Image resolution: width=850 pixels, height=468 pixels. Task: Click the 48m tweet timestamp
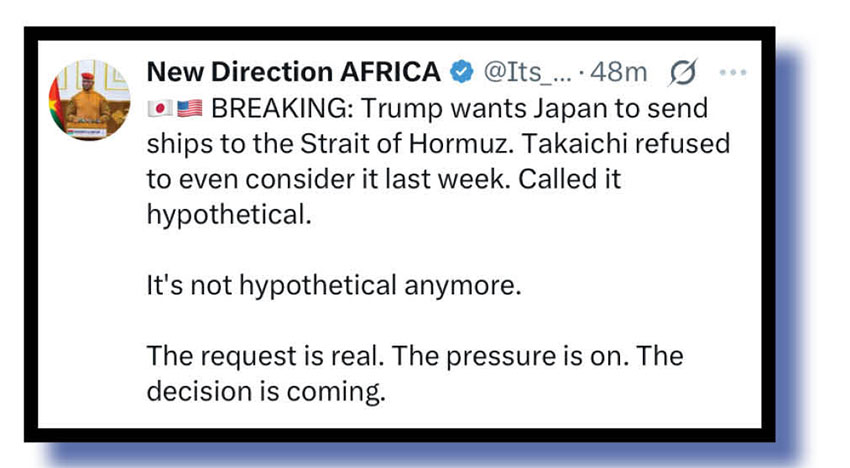[x=620, y=73]
